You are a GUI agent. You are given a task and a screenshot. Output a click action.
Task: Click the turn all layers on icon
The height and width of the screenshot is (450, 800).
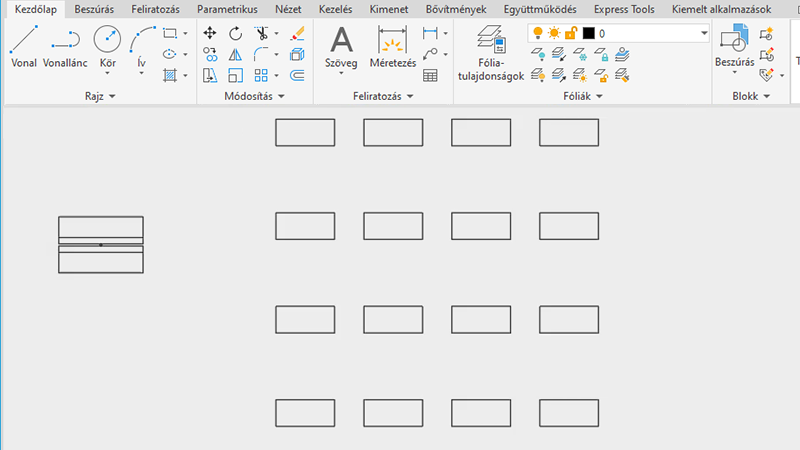pyautogui.click(x=537, y=76)
